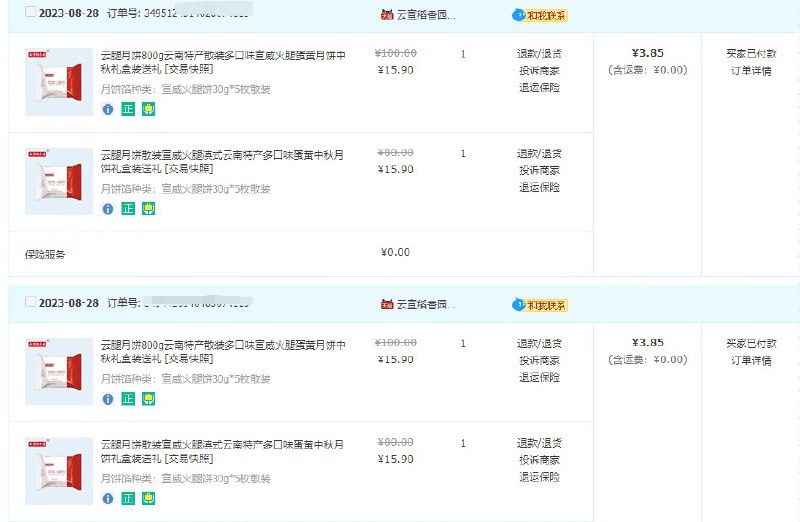Tick the checkbox for order 349512
The height and width of the screenshot is (522, 800).
click(x=31, y=12)
